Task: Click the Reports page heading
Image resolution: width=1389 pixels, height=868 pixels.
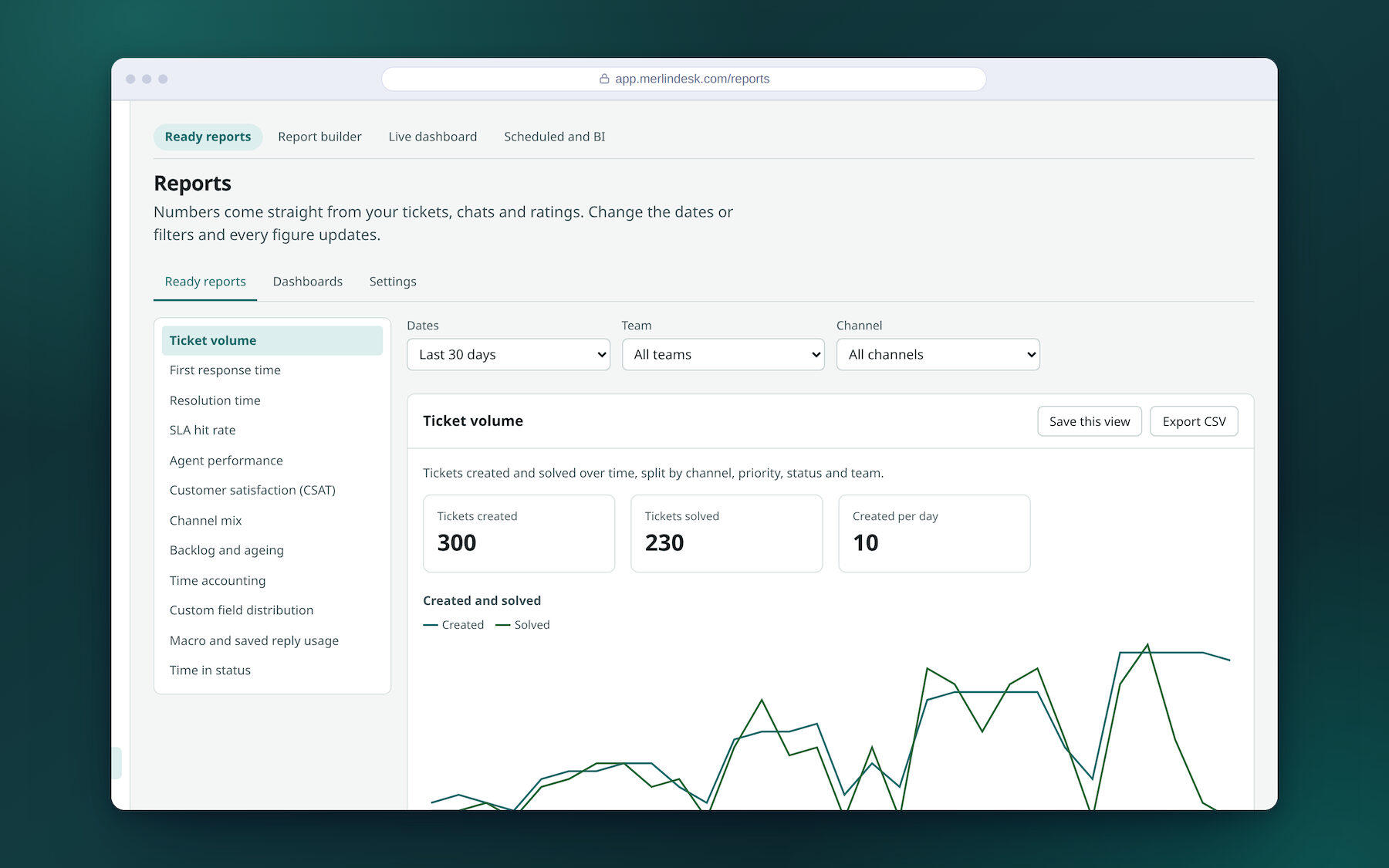Action: [192, 184]
